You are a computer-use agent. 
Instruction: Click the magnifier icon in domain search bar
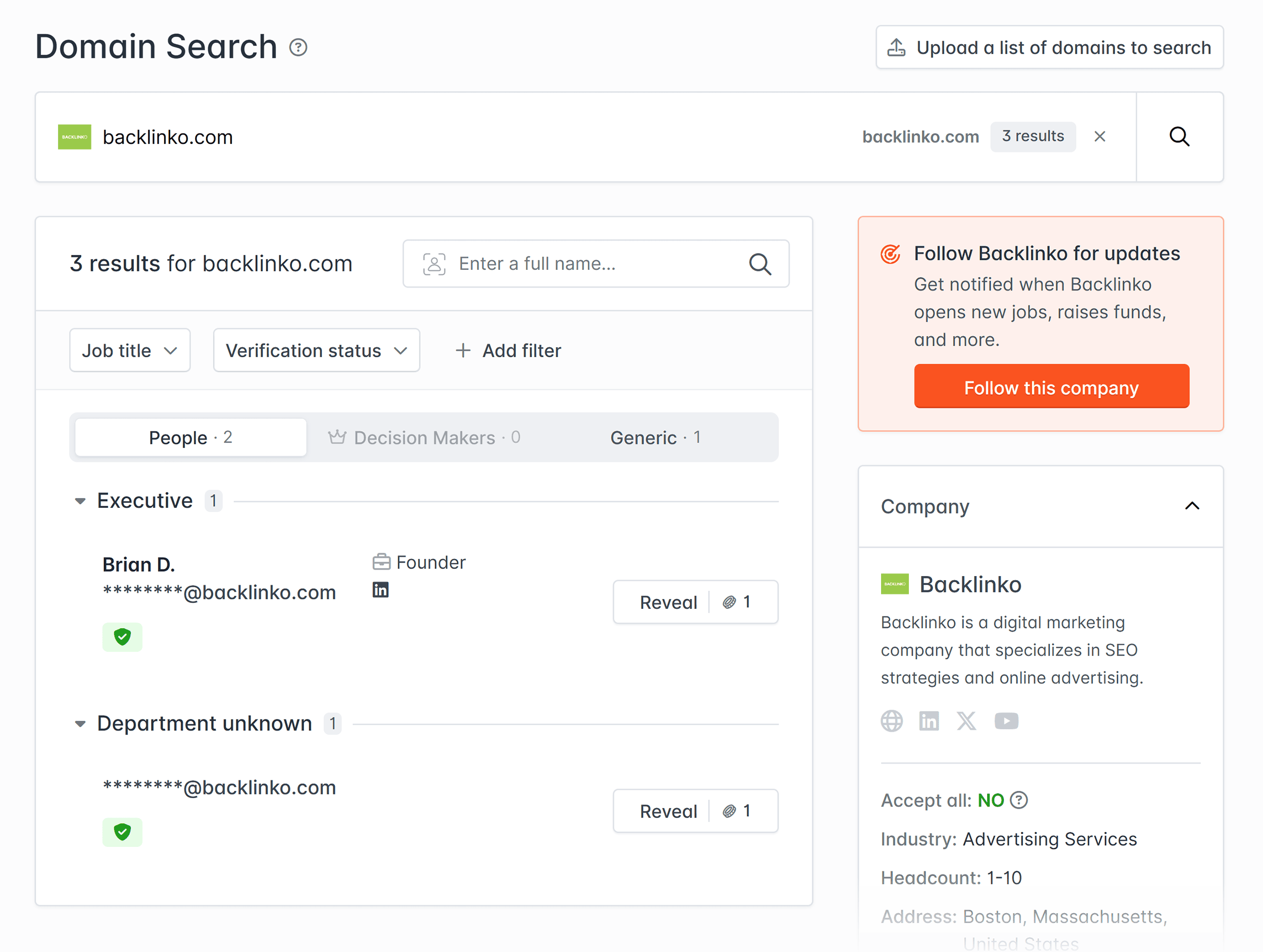pyautogui.click(x=1179, y=137)
